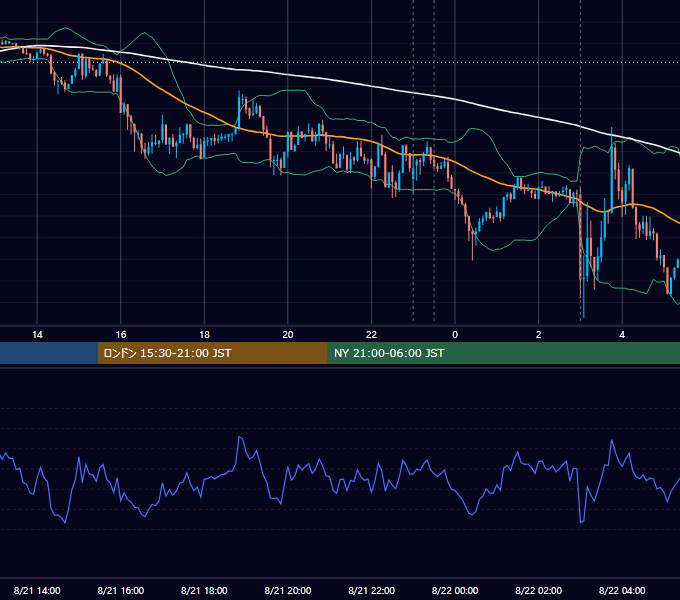Click the hour label 22 on price chart axis
Viewport: 680px width, 600px height.
pos(371,334)
